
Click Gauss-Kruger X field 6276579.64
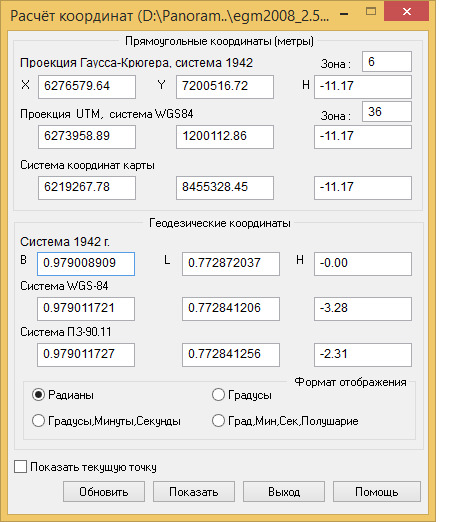point(87,87)
